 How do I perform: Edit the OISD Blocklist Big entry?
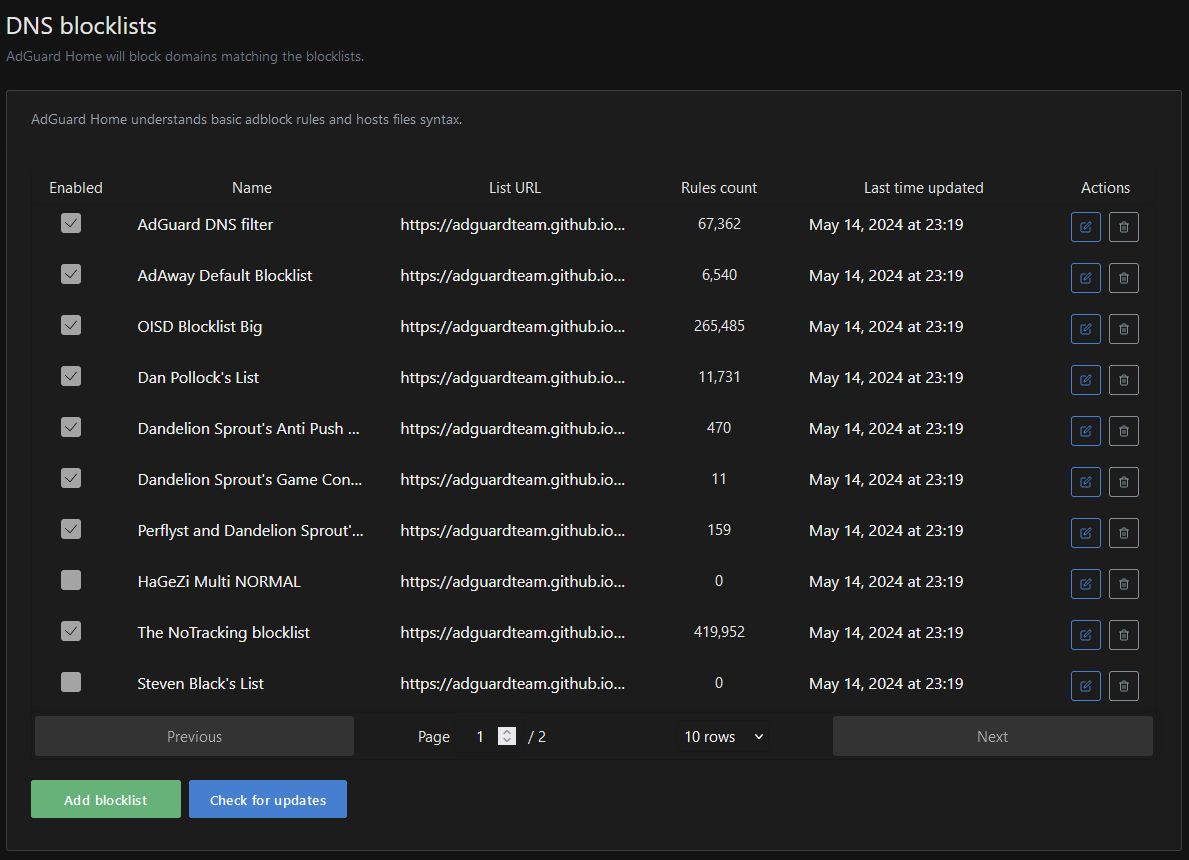coord(1085,328)
